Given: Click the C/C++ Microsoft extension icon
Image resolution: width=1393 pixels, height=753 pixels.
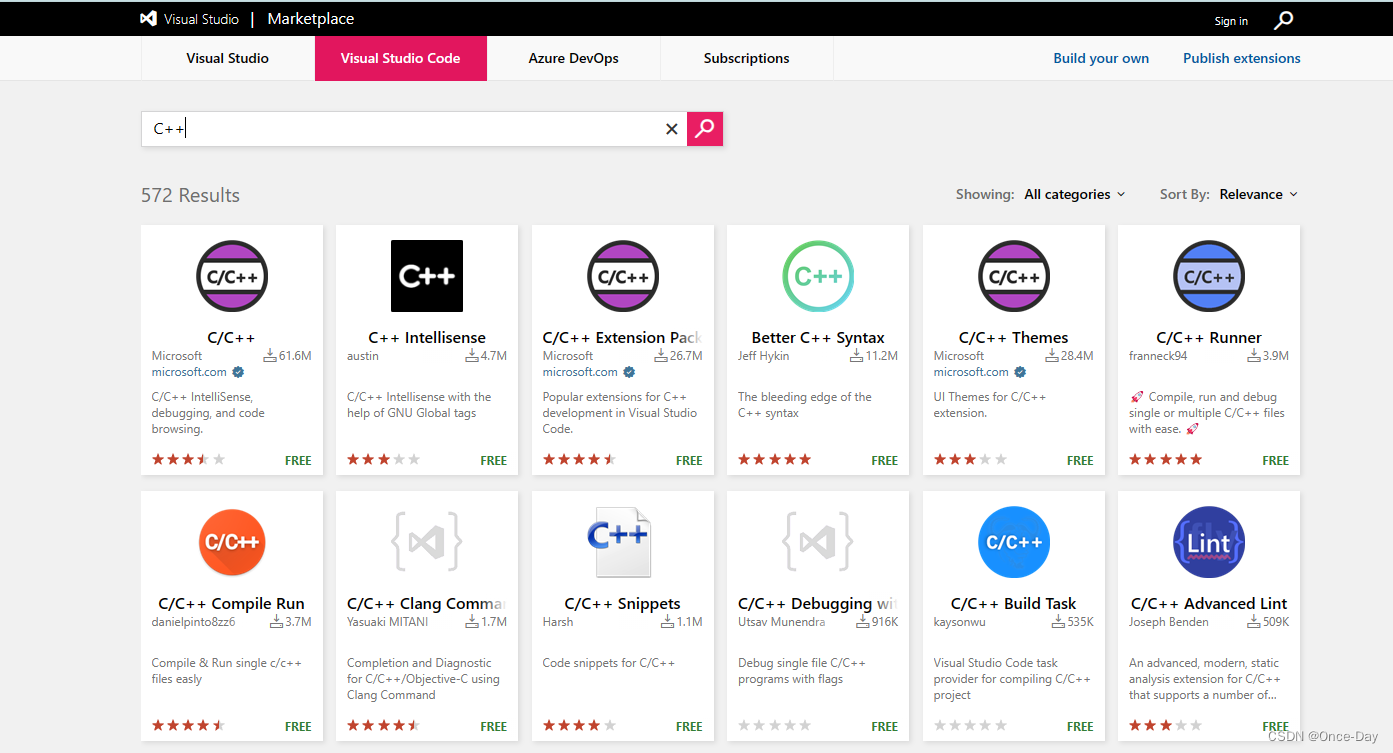Looking at the screenshot, I should pos(232,276).
